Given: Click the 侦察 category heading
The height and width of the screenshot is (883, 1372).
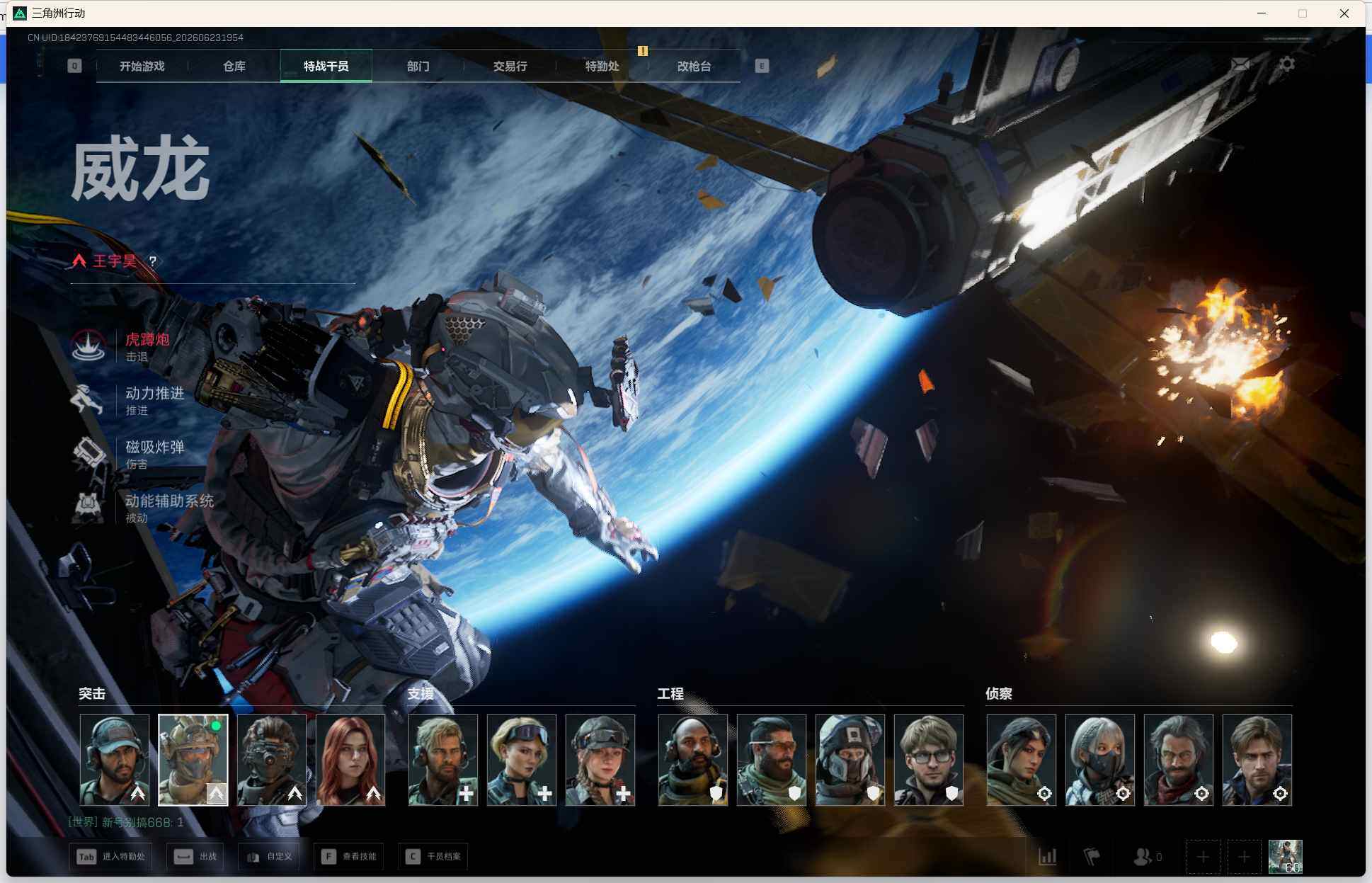Looking at the screenshot, I should [999, 694].
